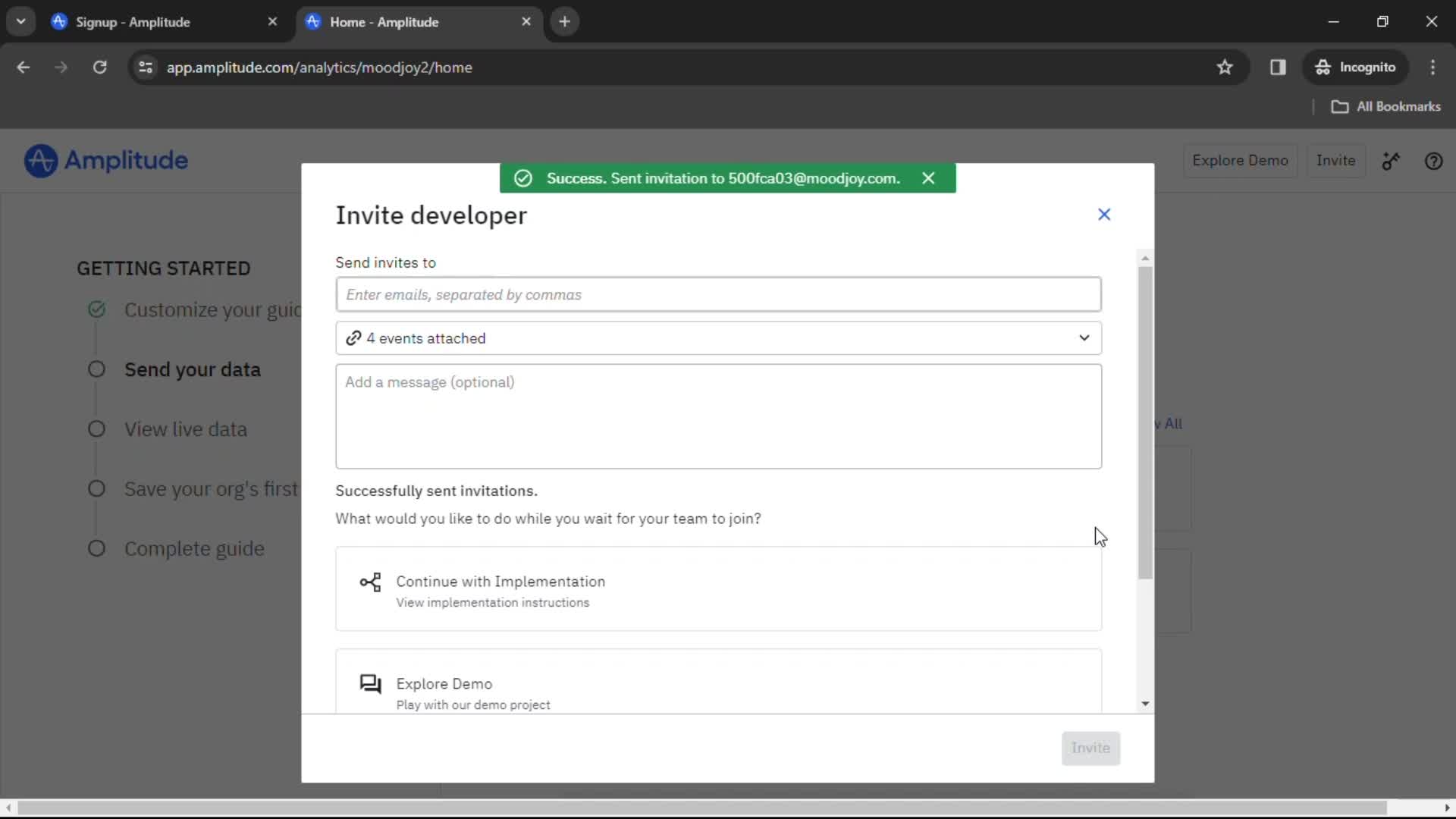1456x819 pixels.
Task: Select the Customize your guide step
Action: [212, 310]
